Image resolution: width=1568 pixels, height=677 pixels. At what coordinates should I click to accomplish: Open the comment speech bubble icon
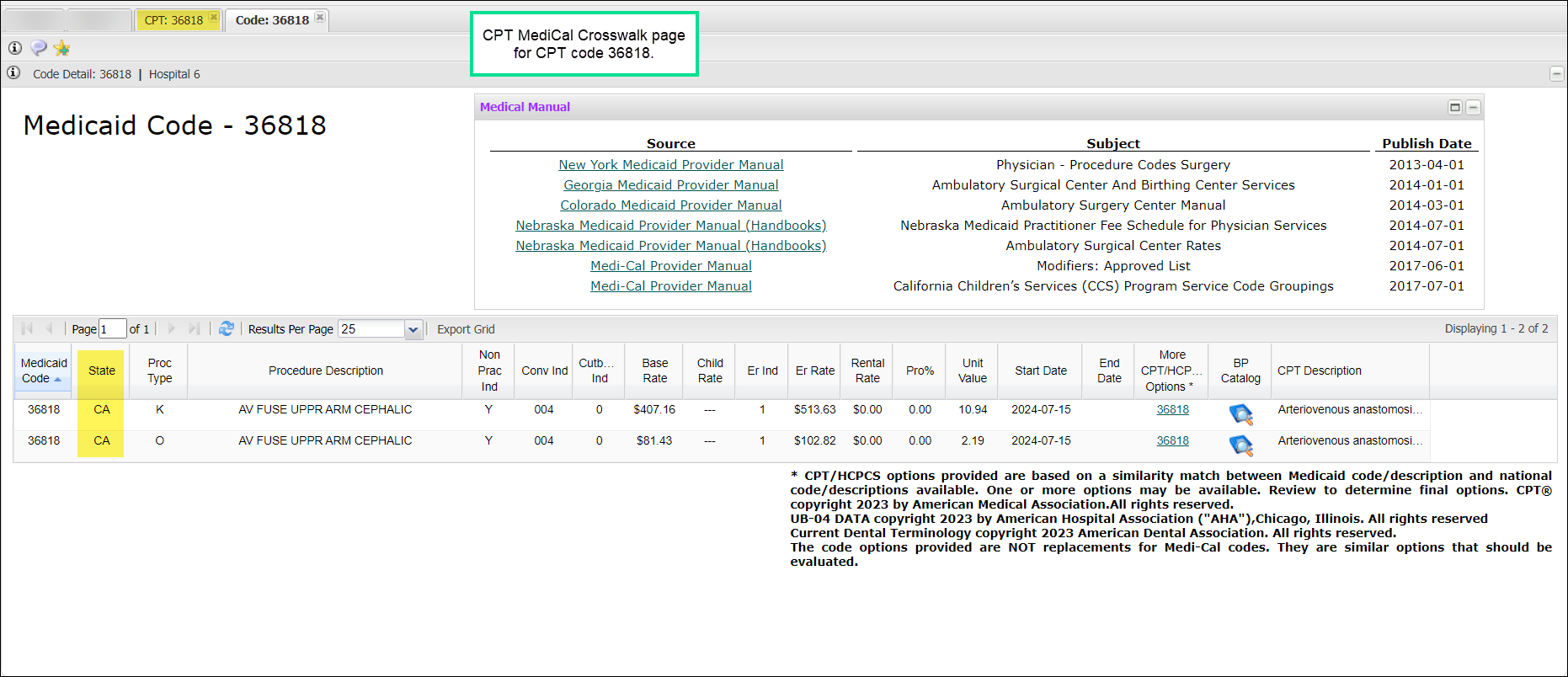click(38, 48)
